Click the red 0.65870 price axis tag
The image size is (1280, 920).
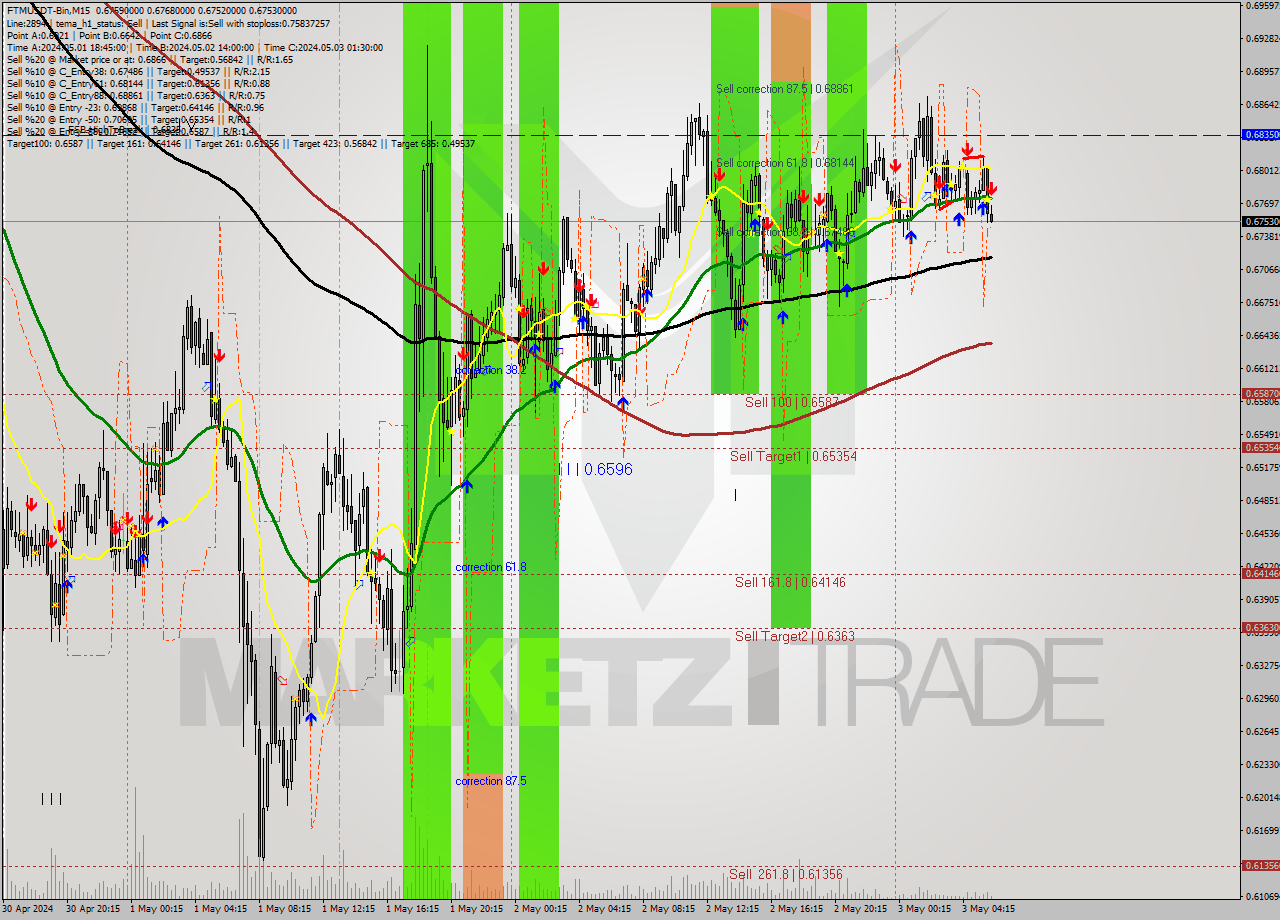1260,394
